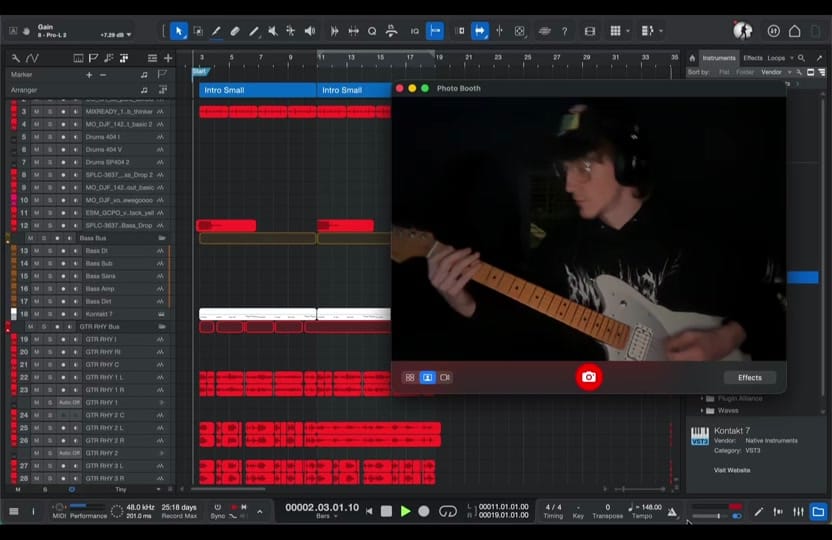Mute the GTR RHY C track
The image size is (832, 540).
click(x=37, y=364)
